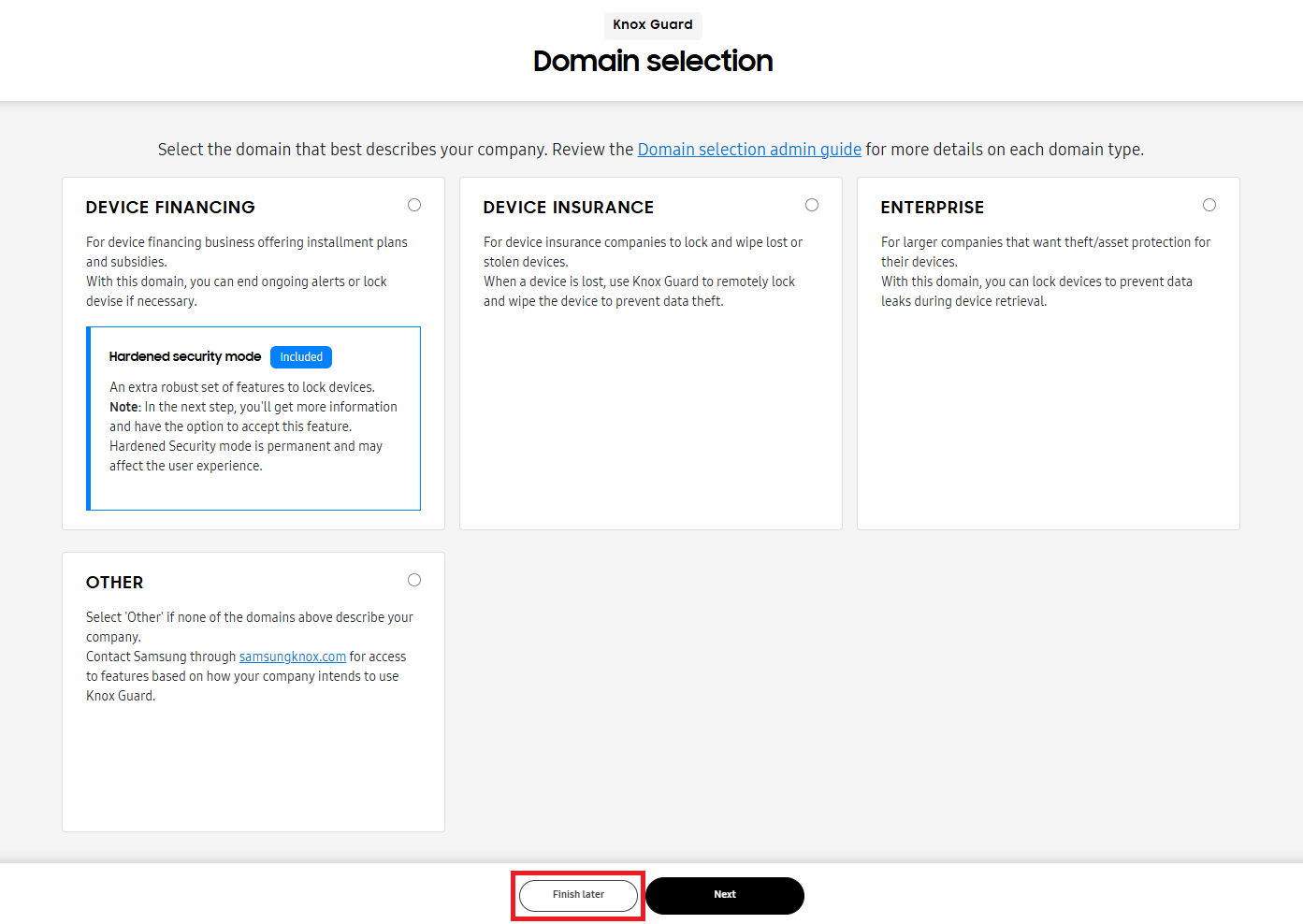Click the Domain selection page title

(x=652, y=61)
